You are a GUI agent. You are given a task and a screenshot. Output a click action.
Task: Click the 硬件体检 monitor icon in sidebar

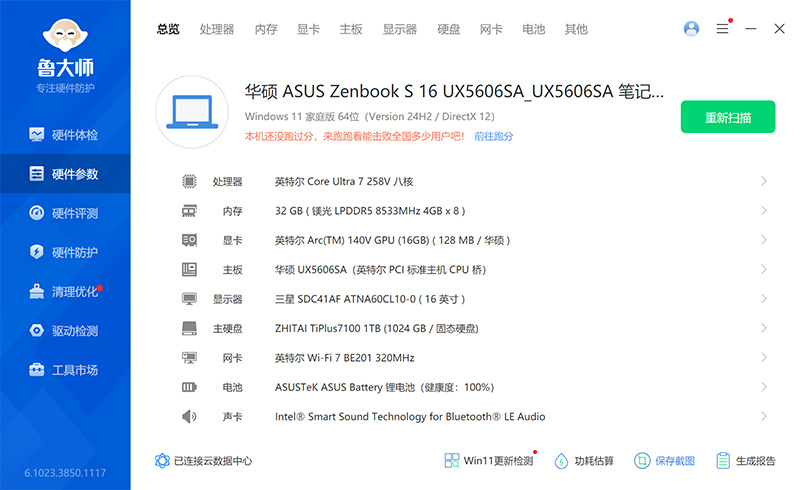(x=36, y=135)
